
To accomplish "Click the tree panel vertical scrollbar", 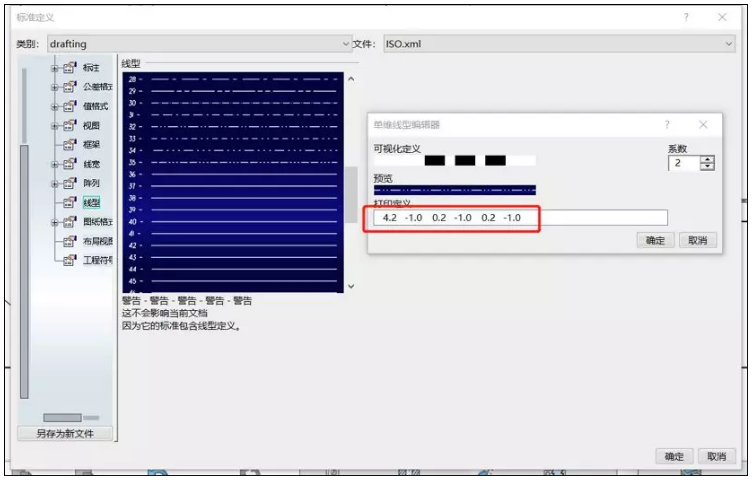I will [24, 271].
